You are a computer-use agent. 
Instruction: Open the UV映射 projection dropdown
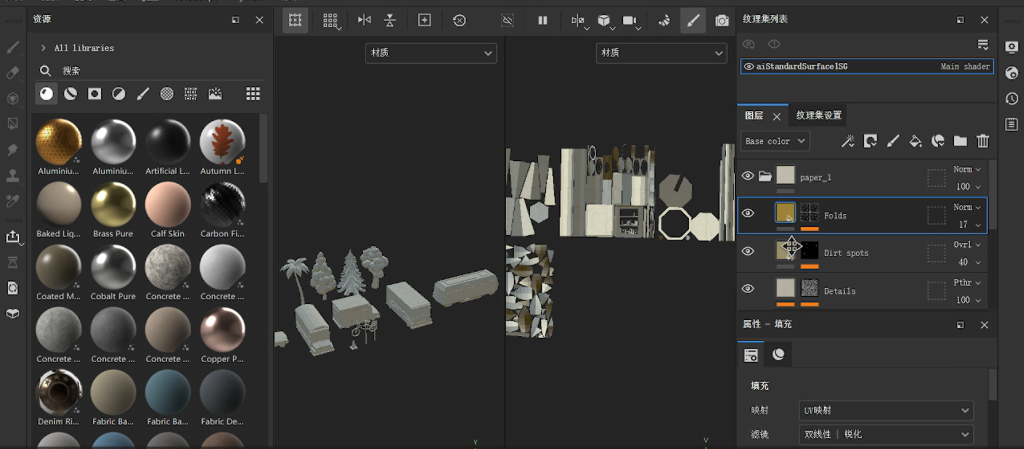pyautogui.click(x=886, y=410)
